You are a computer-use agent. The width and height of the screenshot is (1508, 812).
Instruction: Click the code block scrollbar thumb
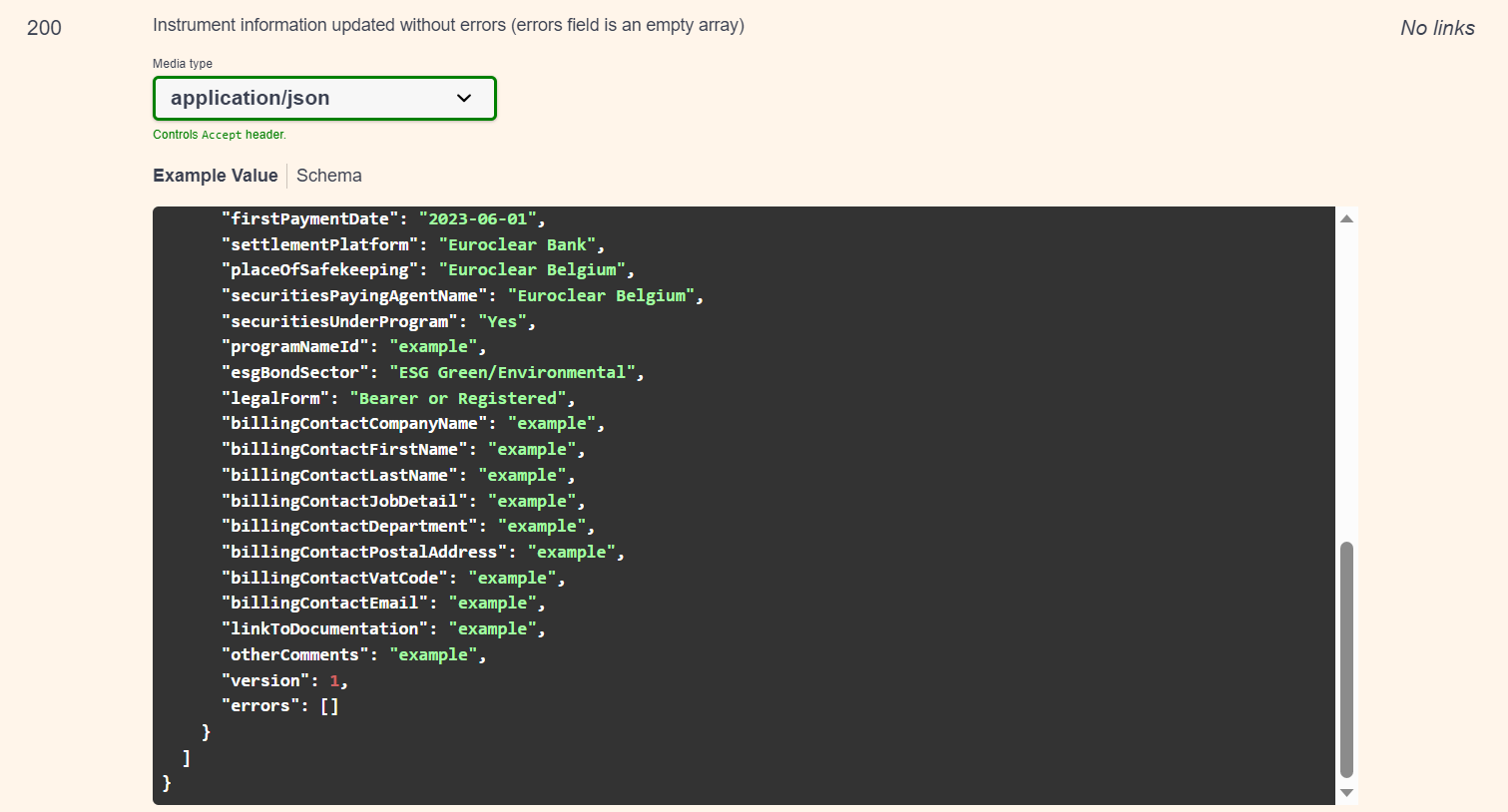[1346, 659]
